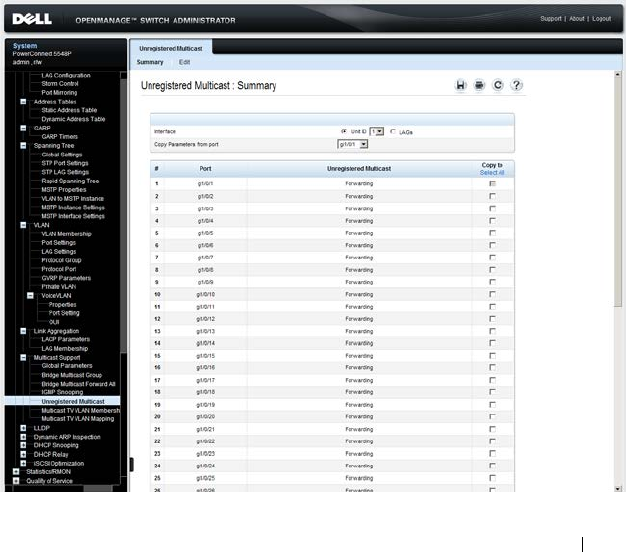Open the Unit ID dropdown
Image resolution: width=641 pixels, height=552 pixels.
pyautogui.click(x=377, y=131)
